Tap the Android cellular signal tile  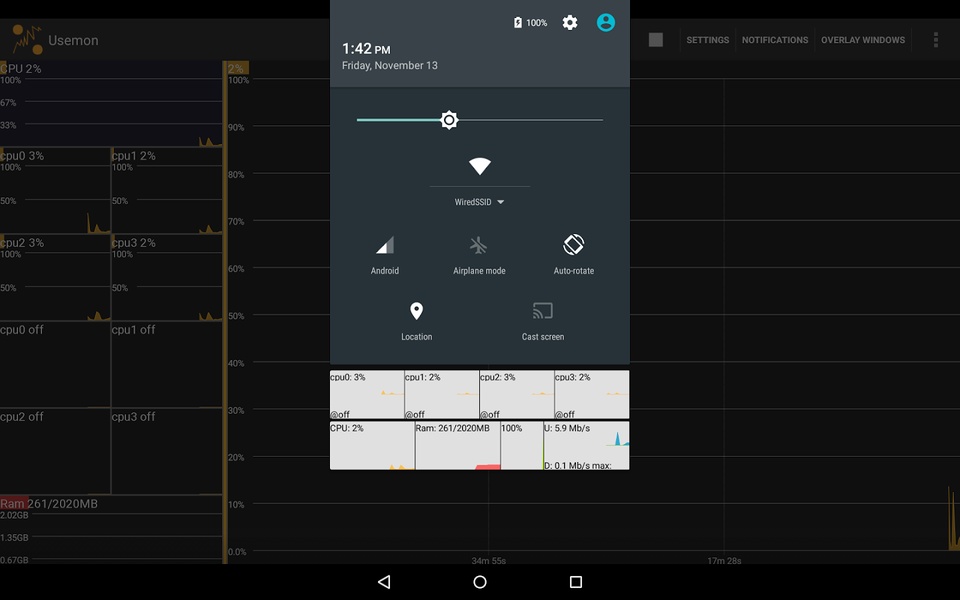(x=384, y=256)
